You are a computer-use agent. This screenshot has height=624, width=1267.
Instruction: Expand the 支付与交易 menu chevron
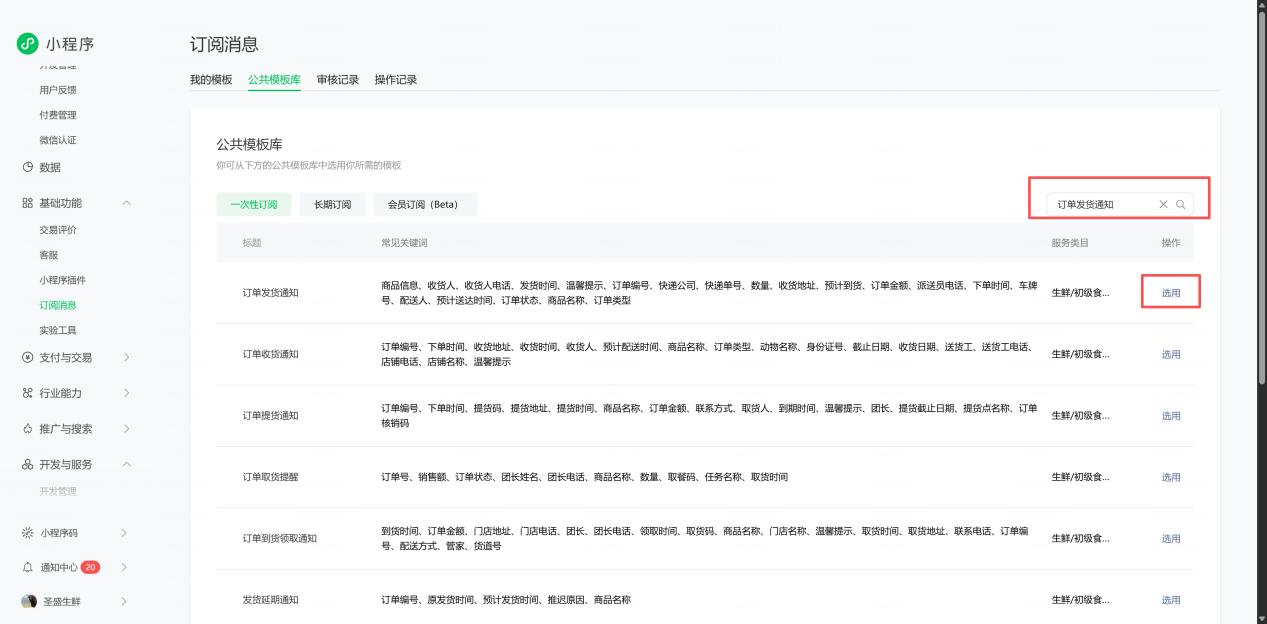126,357
